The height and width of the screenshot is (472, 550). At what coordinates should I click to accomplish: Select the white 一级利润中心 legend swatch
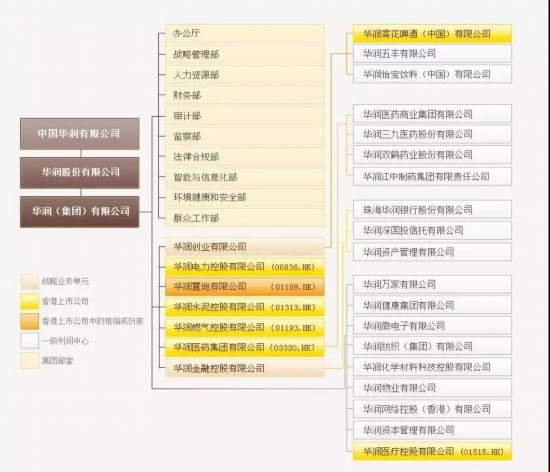(x=29, y=341)
